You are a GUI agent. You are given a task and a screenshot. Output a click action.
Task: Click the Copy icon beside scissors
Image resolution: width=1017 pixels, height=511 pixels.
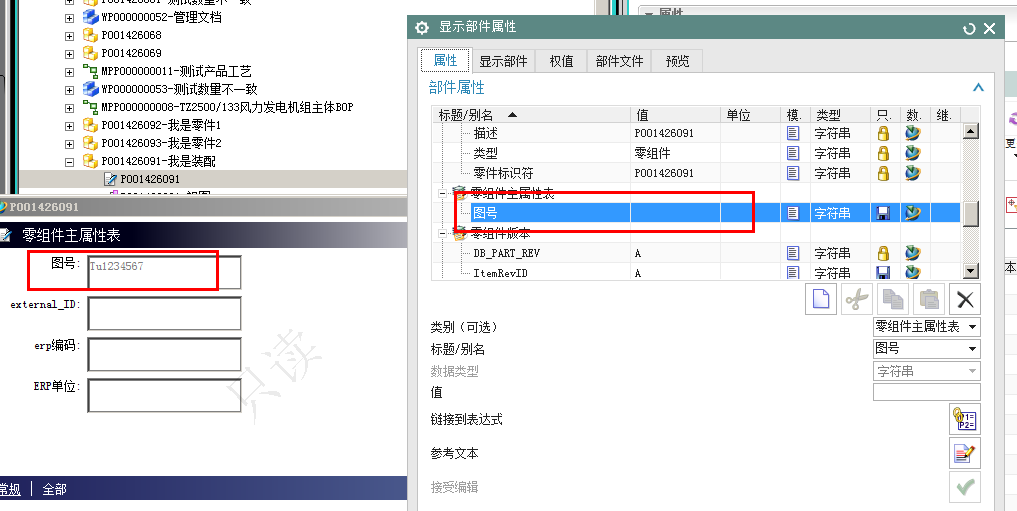pyautogui.click(x=892, y=299)
